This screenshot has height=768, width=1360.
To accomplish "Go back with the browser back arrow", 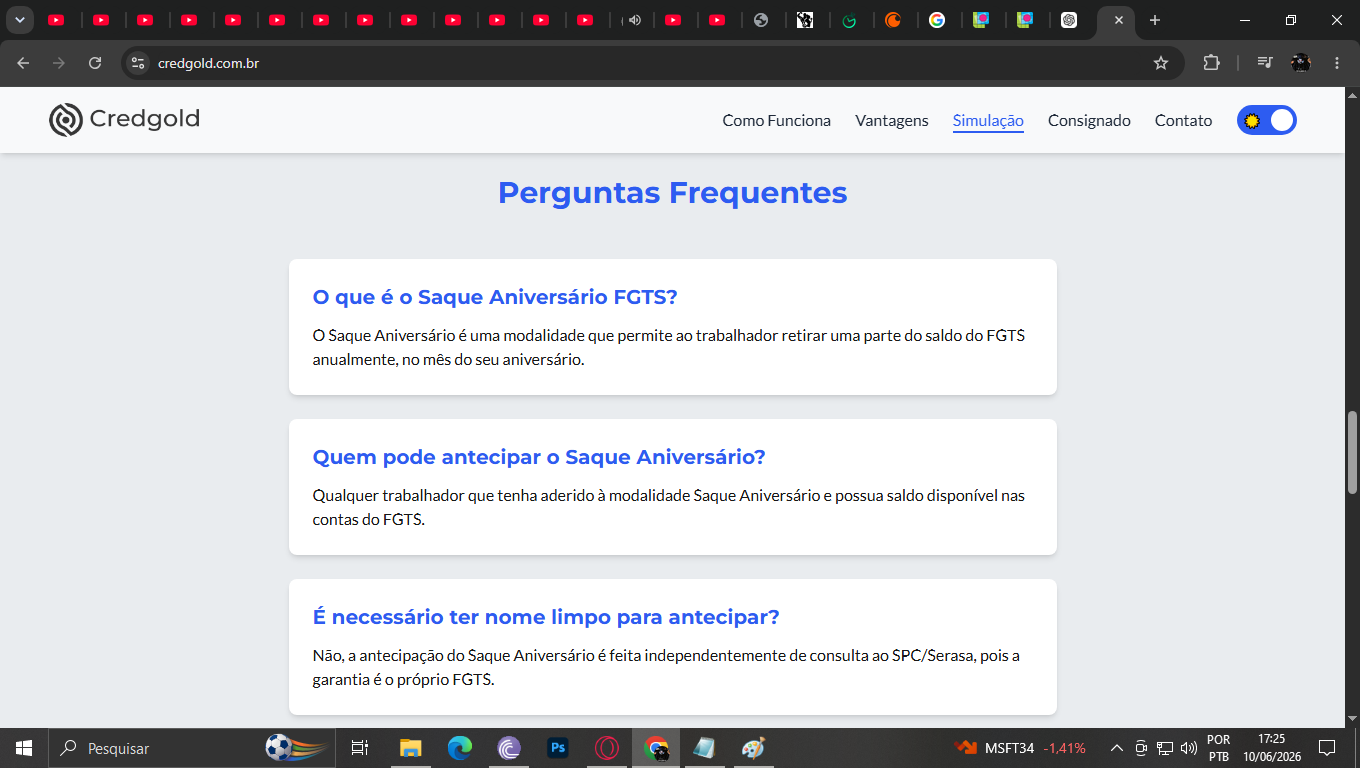I will click(x=23, y=63).
